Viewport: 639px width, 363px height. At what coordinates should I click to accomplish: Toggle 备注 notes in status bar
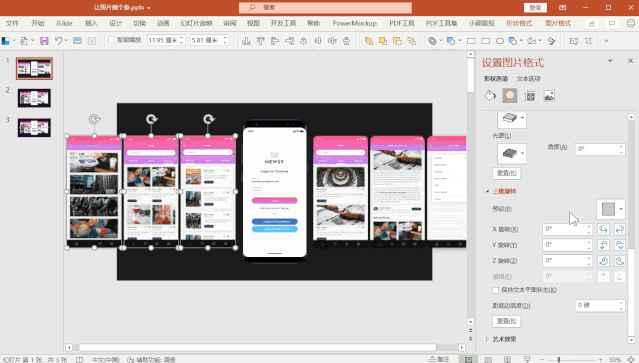pos(439,359)
